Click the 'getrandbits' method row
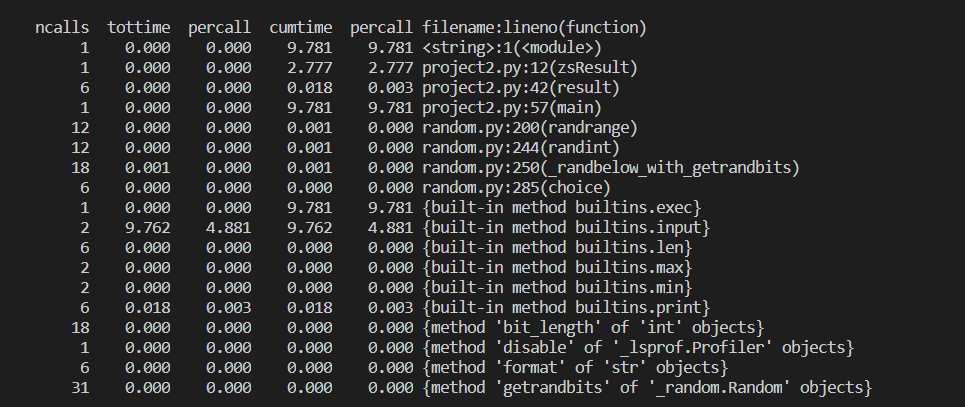This screenshot has width=965, height=407. pyautogui.click(x=647, y=387)
